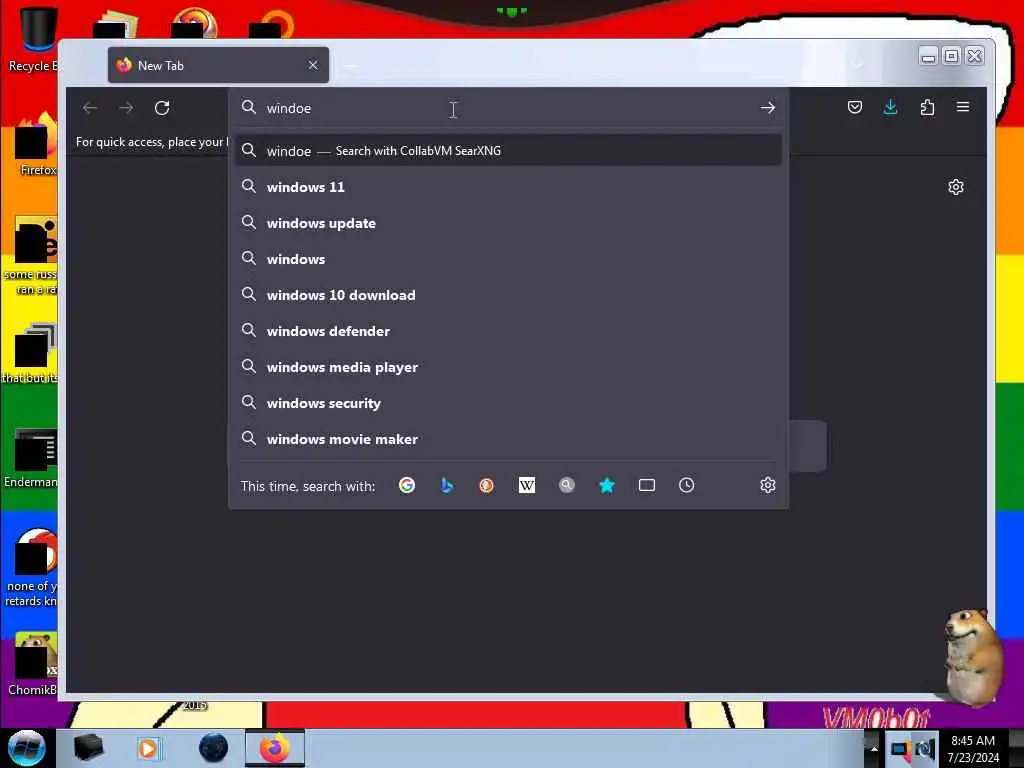Image resolution: width=1024 pixels, height=768 pixels.
Task: Open the Extensions puzzle icon
Action: click(x=927, y=107)
